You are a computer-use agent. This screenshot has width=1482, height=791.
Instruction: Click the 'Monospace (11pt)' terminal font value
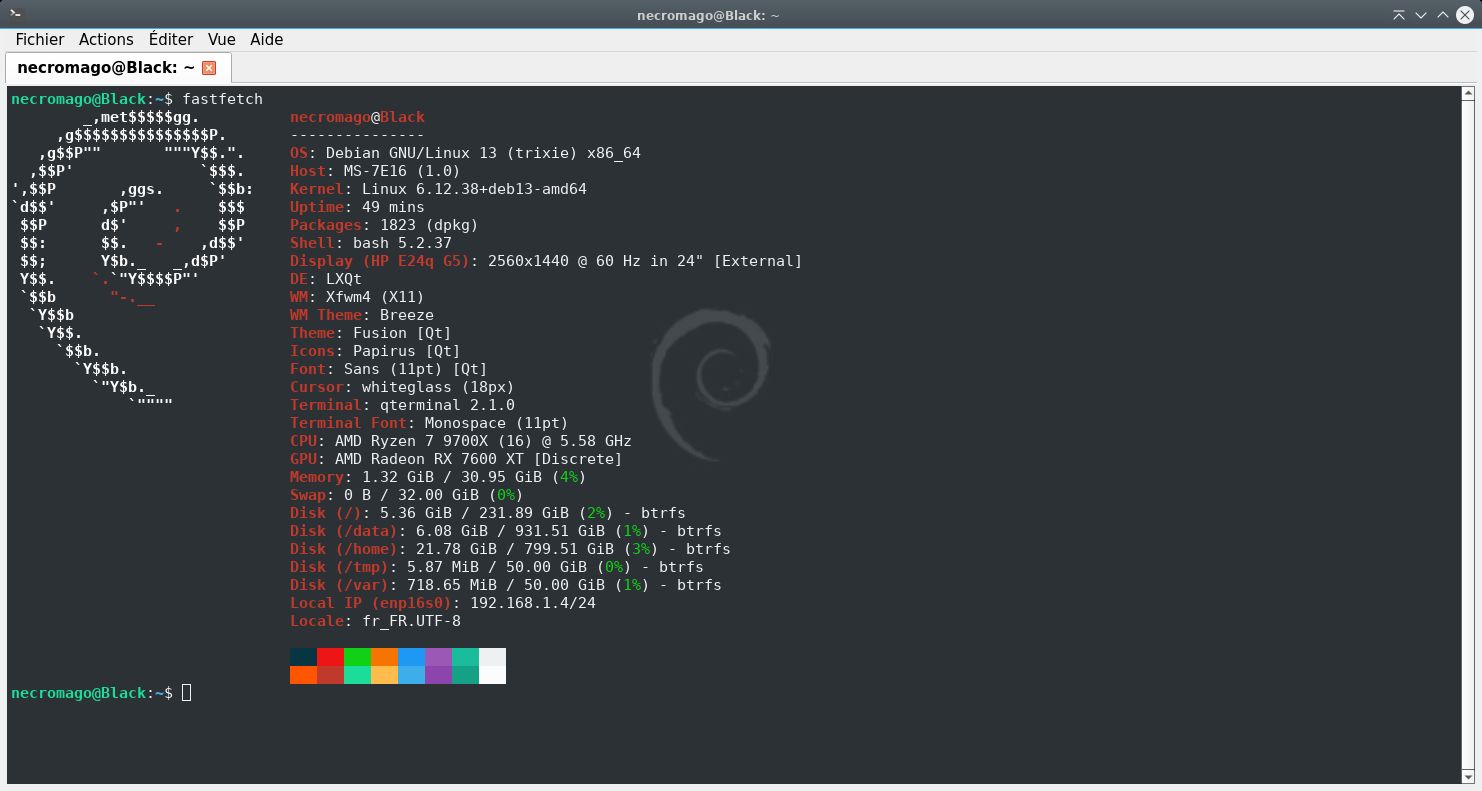(x=496, y=423)
